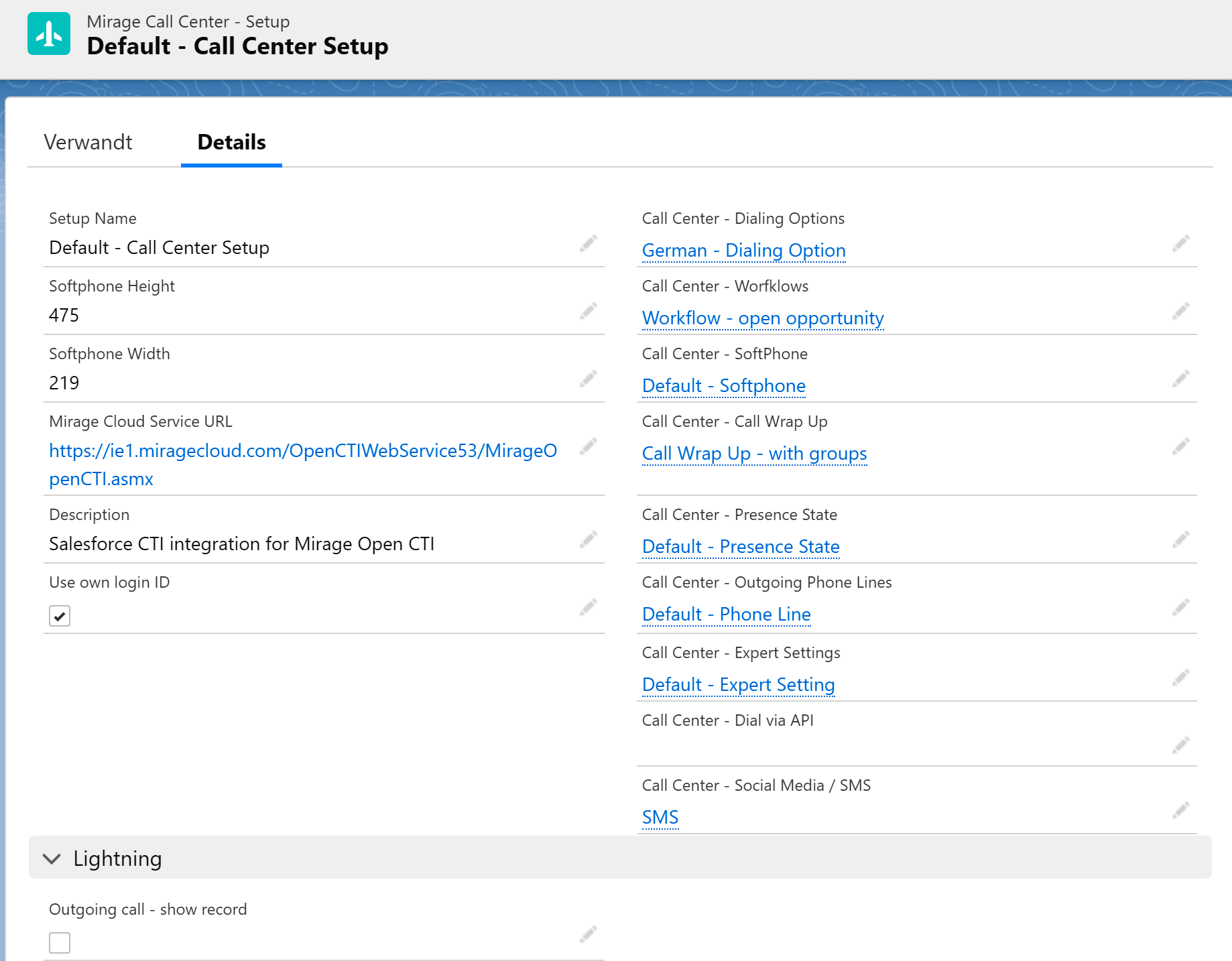This screenshot has height=961, width=1232.
Task: Edit Call Wrap Up field pencil icon
Action: tap(1181, 446)
